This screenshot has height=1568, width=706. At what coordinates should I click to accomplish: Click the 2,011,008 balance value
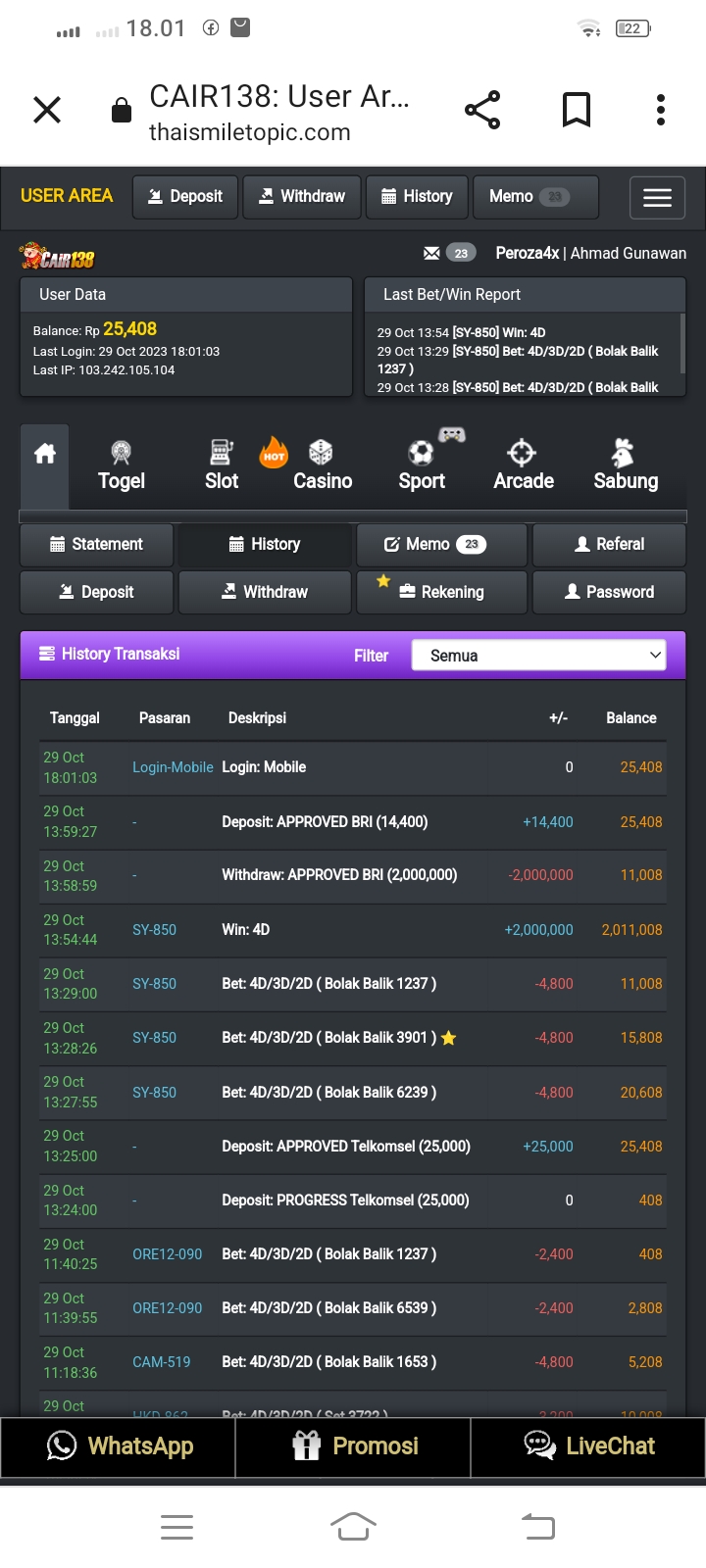pyautogui.click(x=632, y=930)
